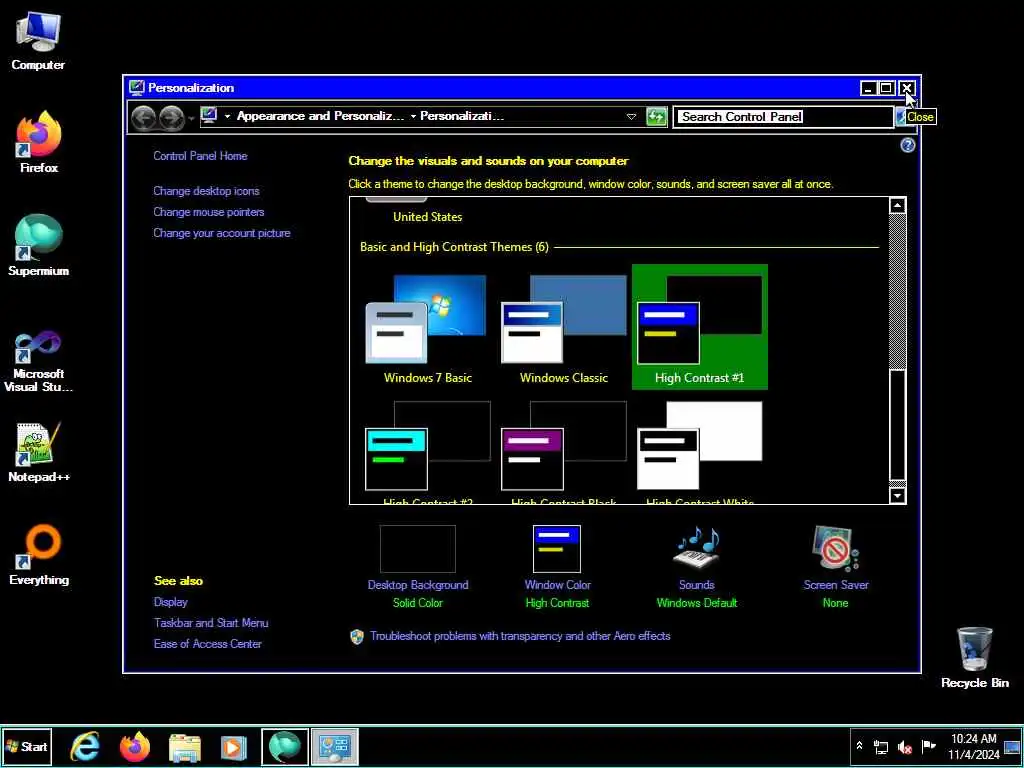The width and height of the screenshot is (1024, 768).
Task: Click the theme list scroll down arrow
Action: pyautogui.click(x=897, y=496)
